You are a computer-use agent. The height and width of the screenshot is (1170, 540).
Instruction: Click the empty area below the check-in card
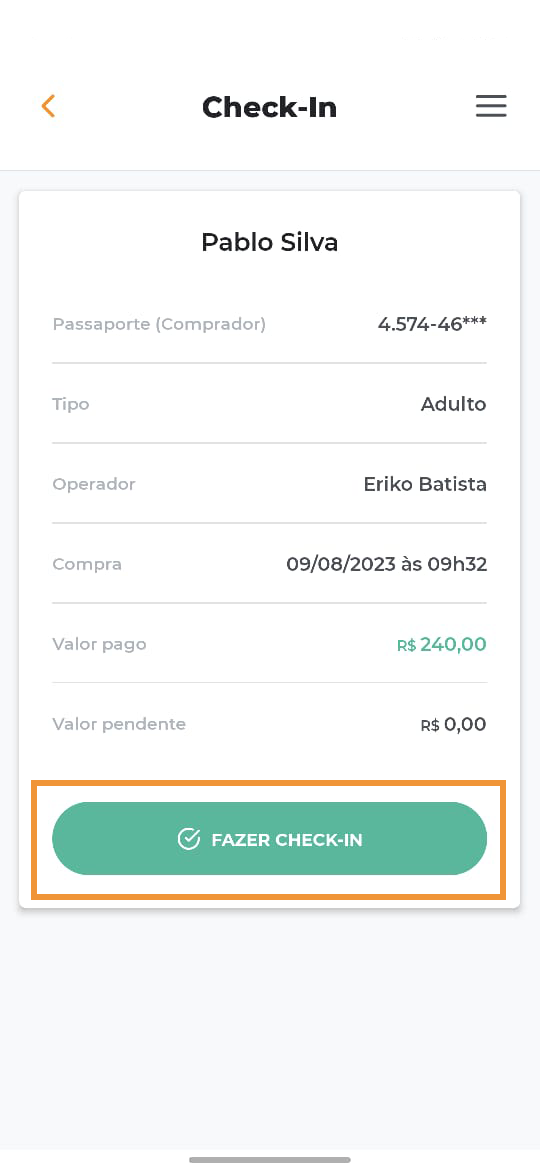point(269,1030)
